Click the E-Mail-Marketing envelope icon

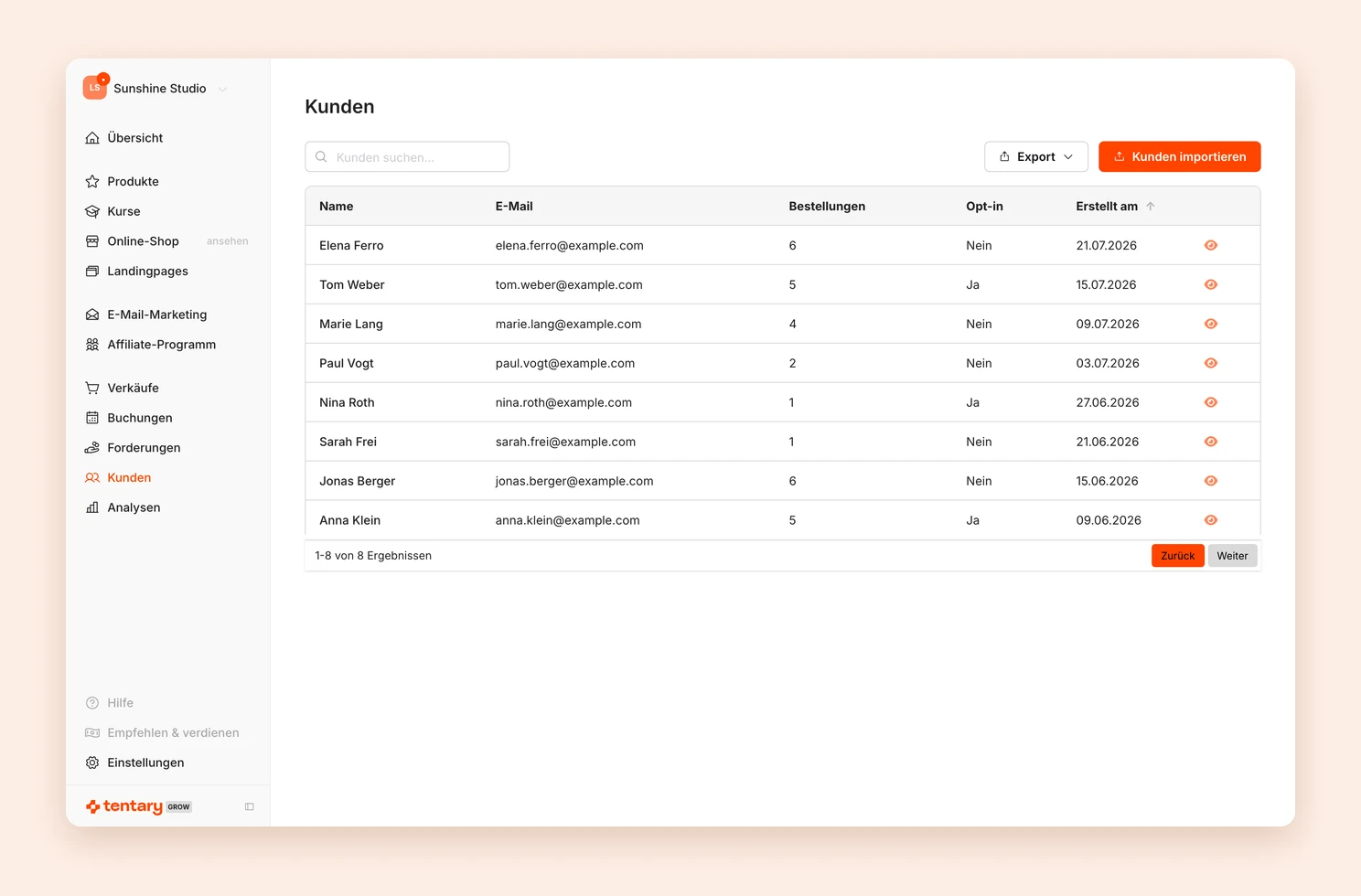tap(92, 315)
